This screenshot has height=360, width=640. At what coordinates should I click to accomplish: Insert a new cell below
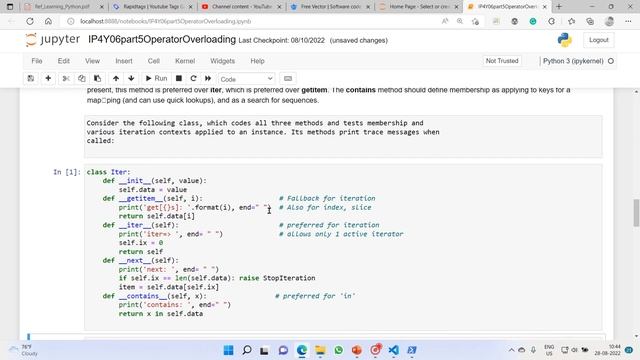coord(48,78)
